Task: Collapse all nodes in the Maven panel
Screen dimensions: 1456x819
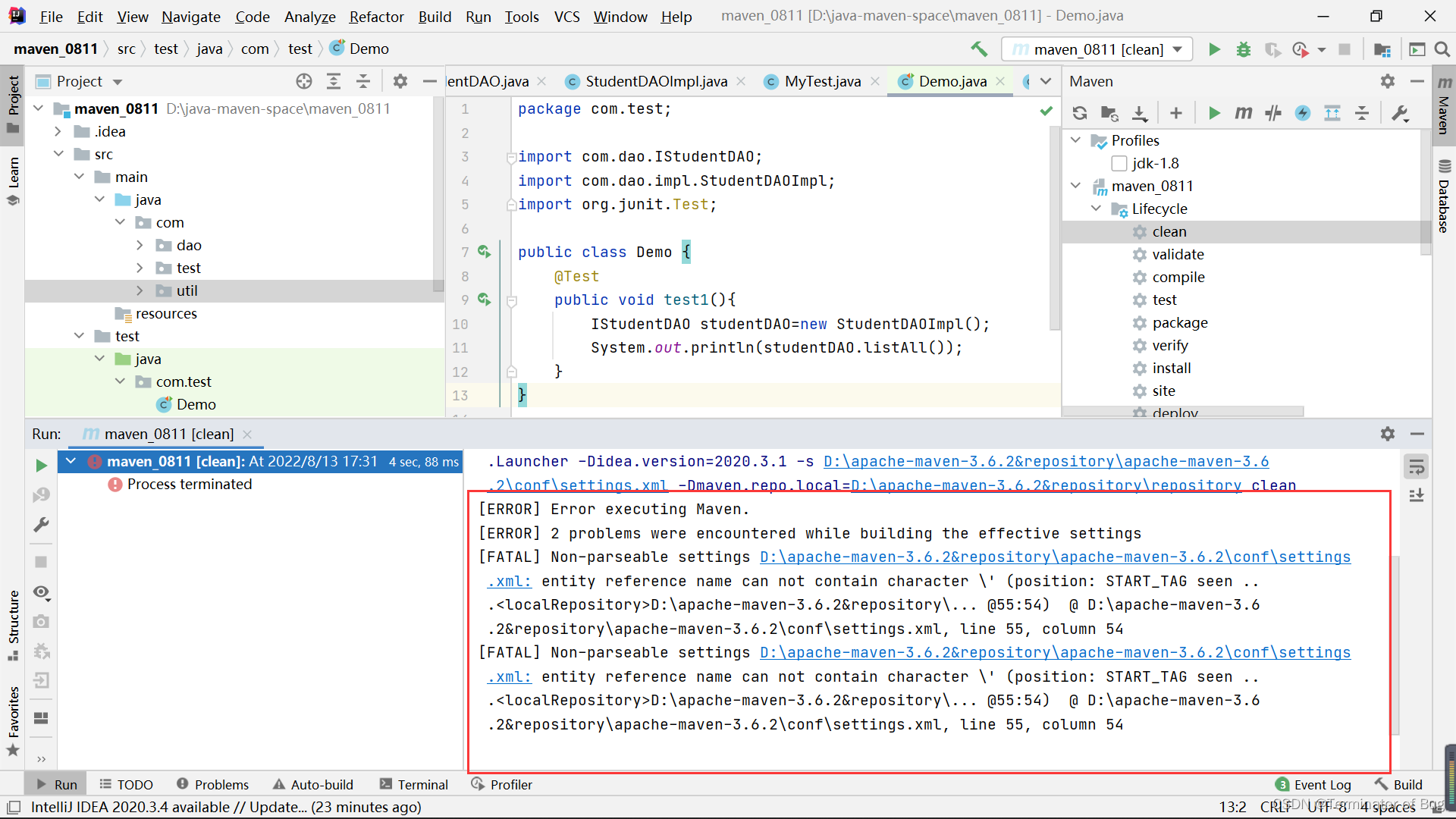Action: click(1362, 113)
